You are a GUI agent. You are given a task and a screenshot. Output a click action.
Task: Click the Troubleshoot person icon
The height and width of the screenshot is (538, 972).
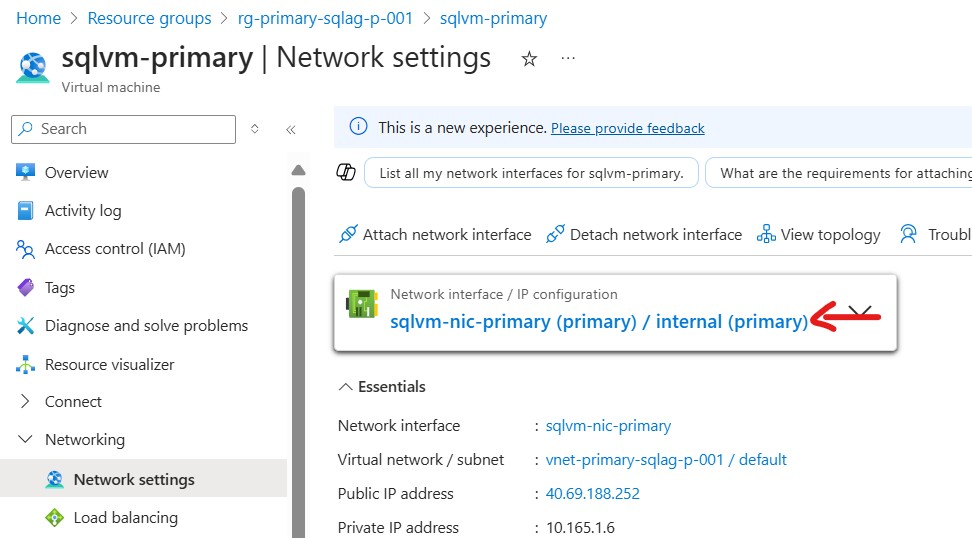(908, 234)
